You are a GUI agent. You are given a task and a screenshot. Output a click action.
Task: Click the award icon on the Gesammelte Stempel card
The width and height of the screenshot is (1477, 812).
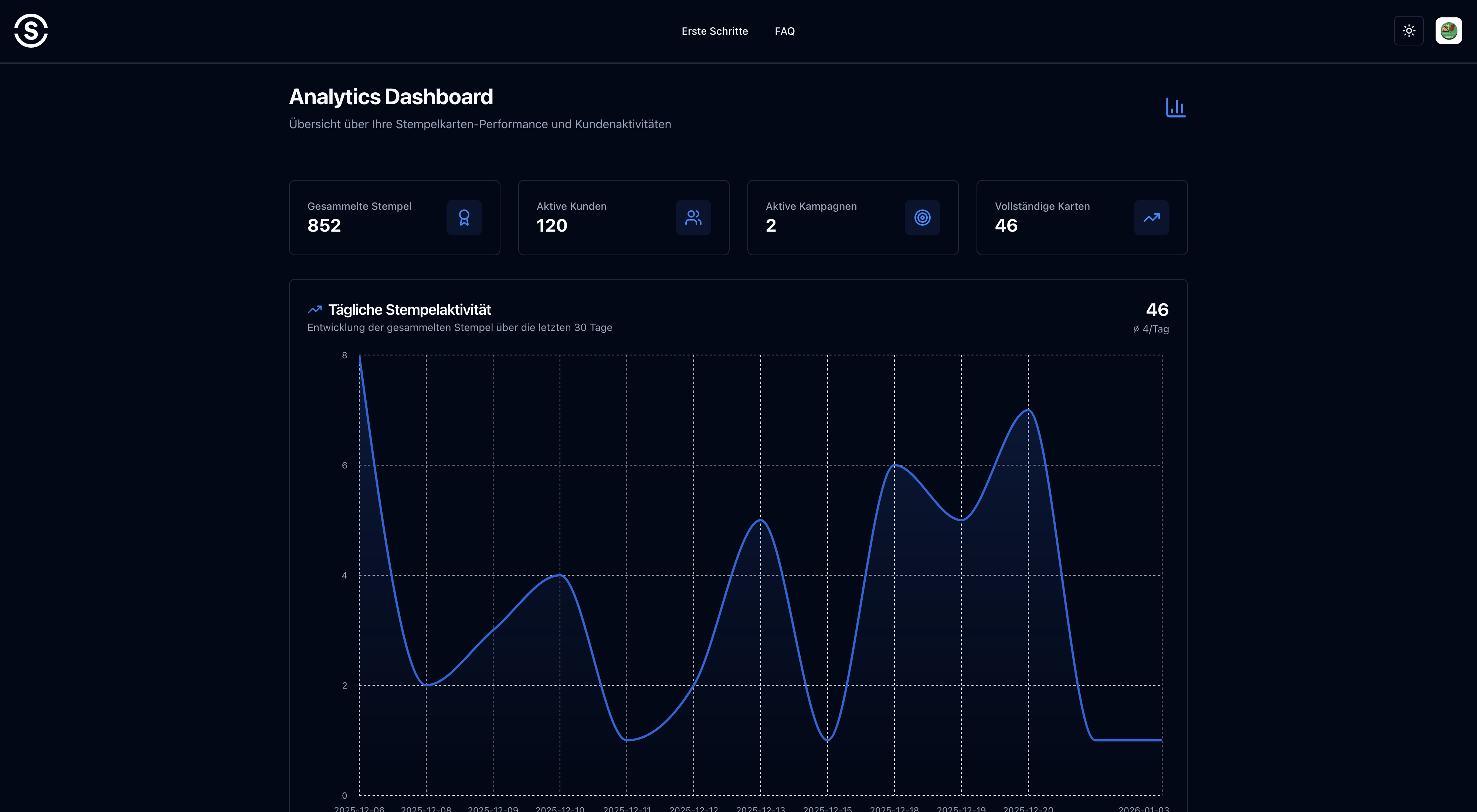464,218
